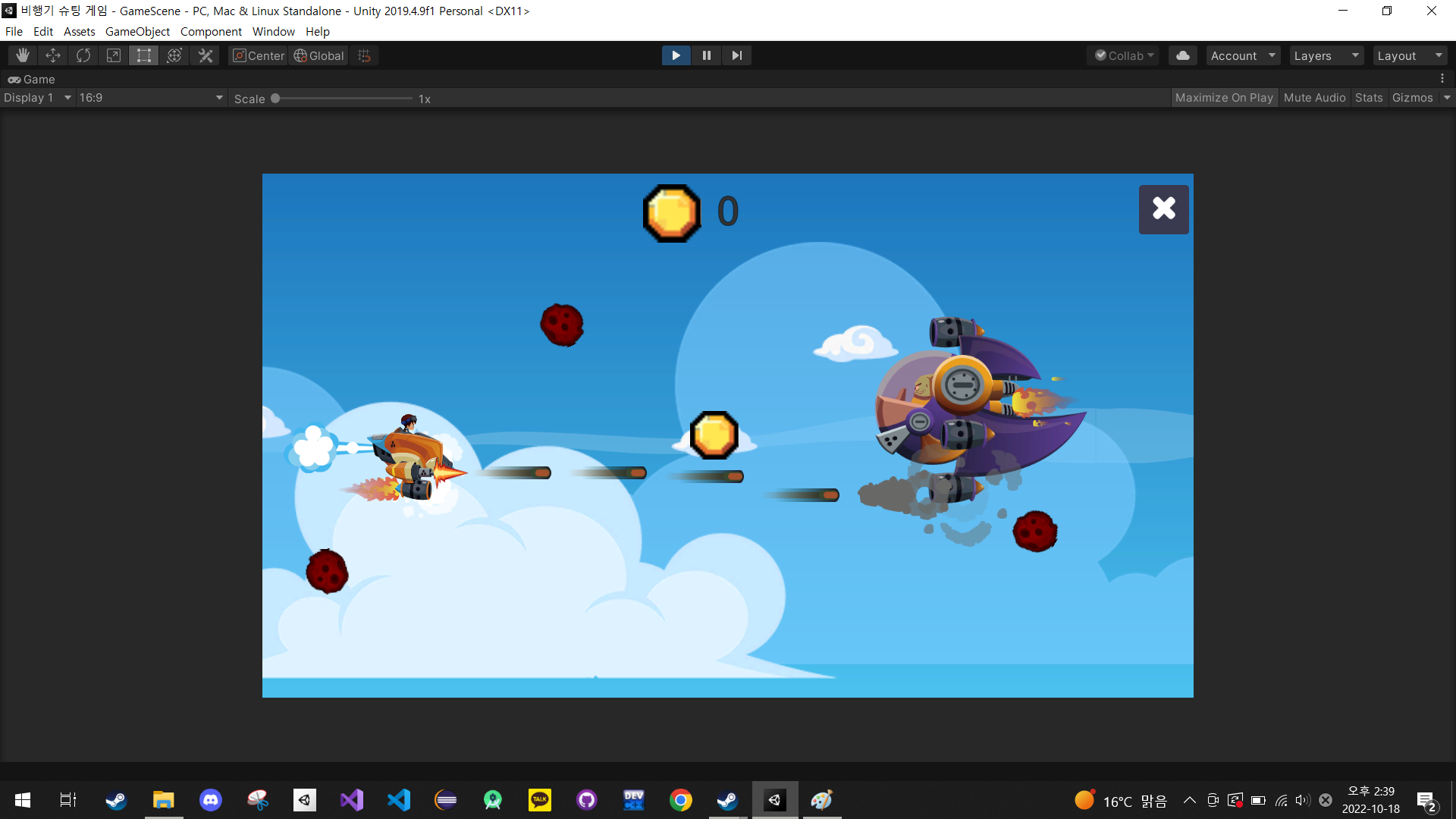
Task: Open the Game view options hamburger menu
Action: (x=1443, y=78)
